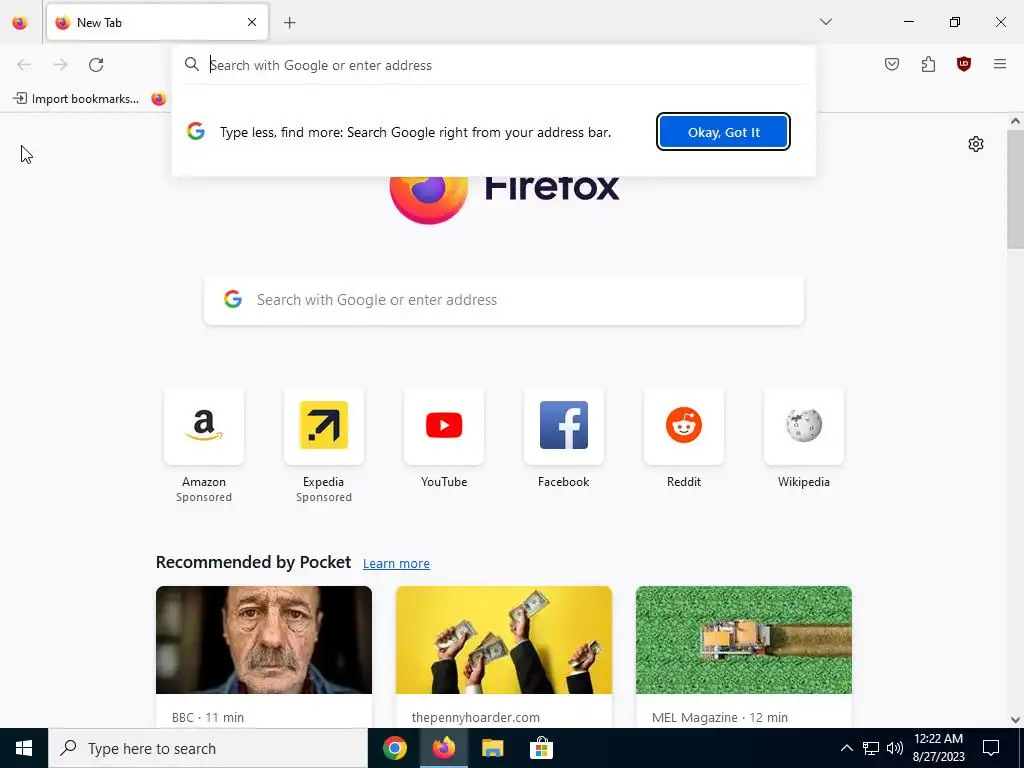Click the Firefox bookmark icon in bookmarks bar
Image resolution: width=1024 pixels, height=768 pixels.
(x=159, y=99)
